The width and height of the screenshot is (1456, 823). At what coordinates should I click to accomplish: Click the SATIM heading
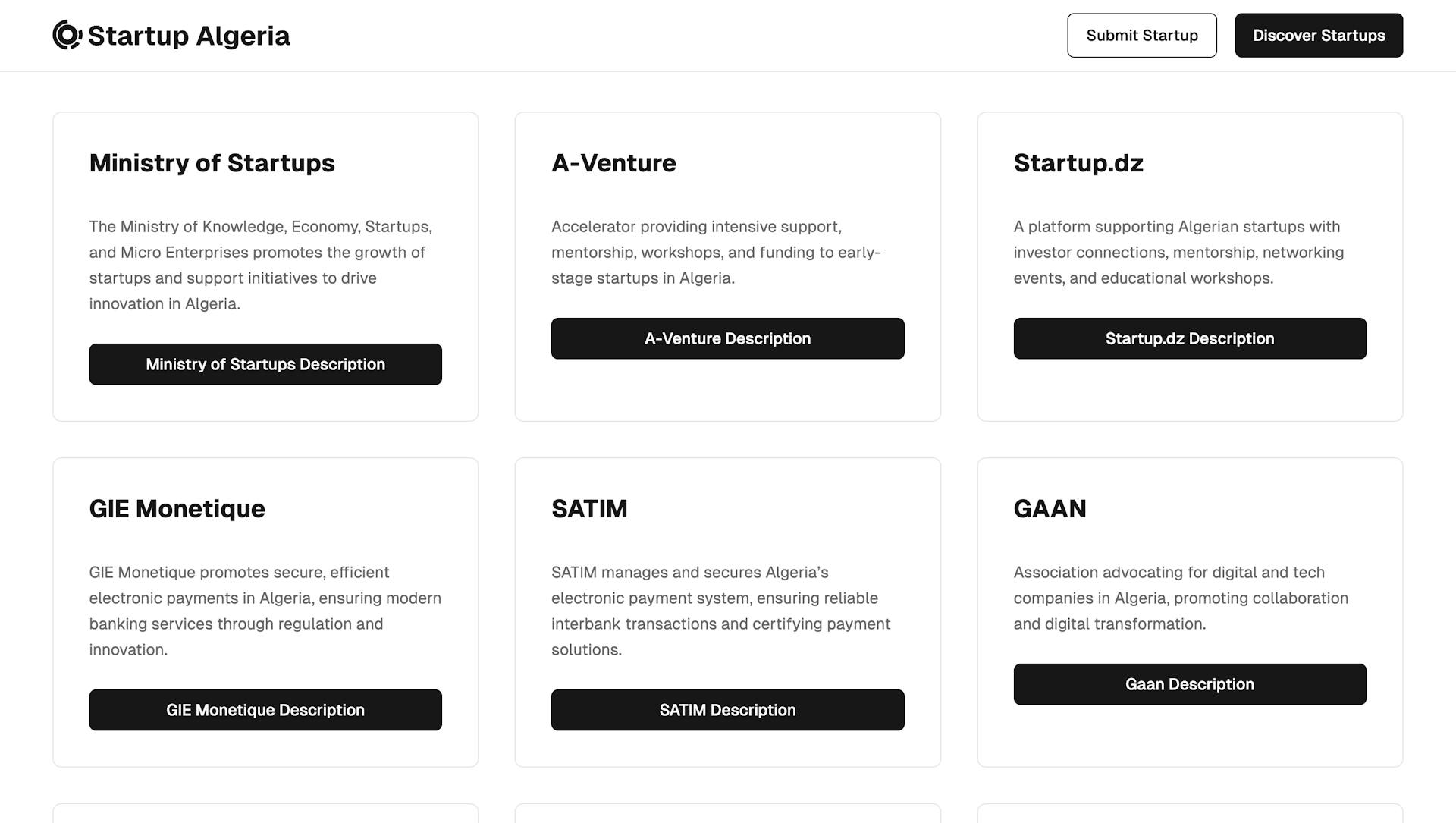pos(588,509)
